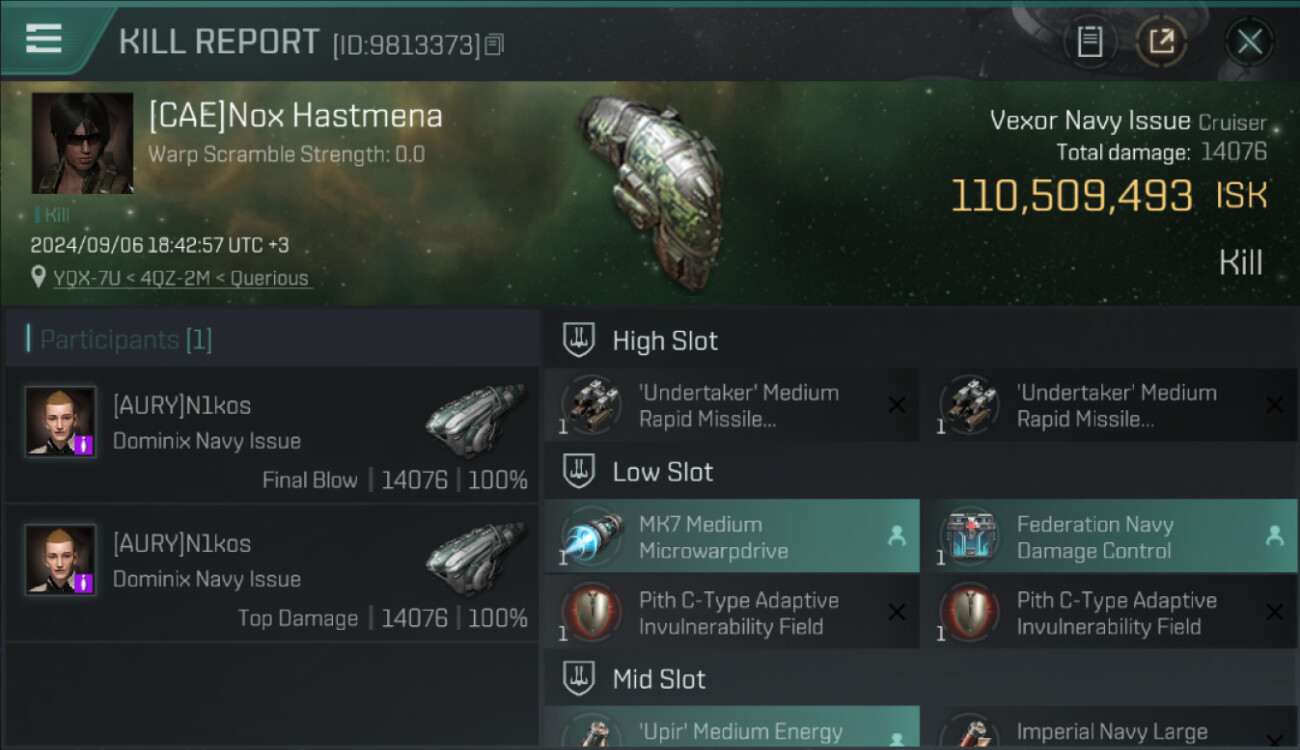
Task: Tap Dominix Navy Issue ship icon in Top Damage row
Action: point(474,560)
